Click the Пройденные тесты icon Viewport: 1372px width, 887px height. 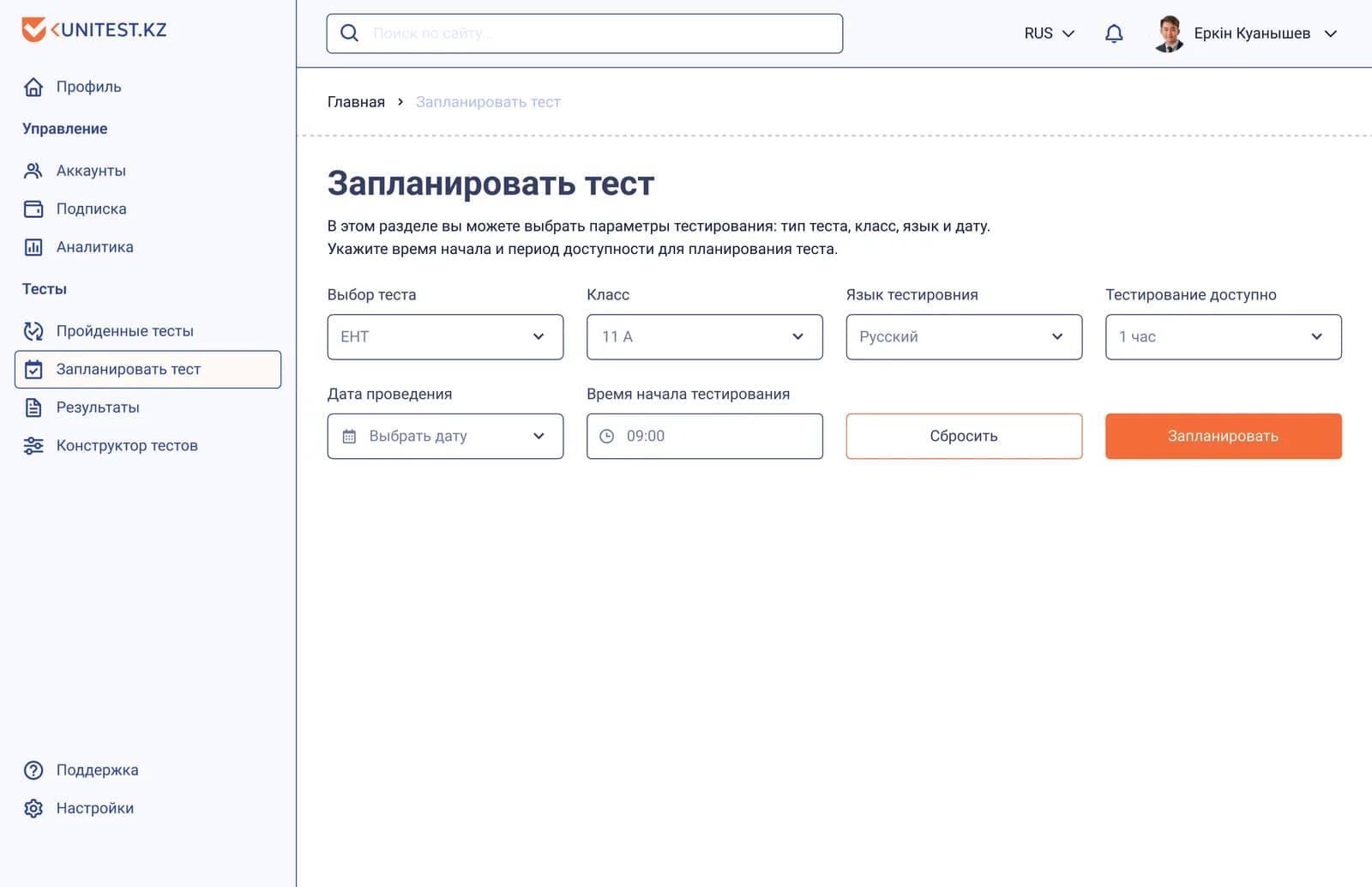[x=33, y=331]
